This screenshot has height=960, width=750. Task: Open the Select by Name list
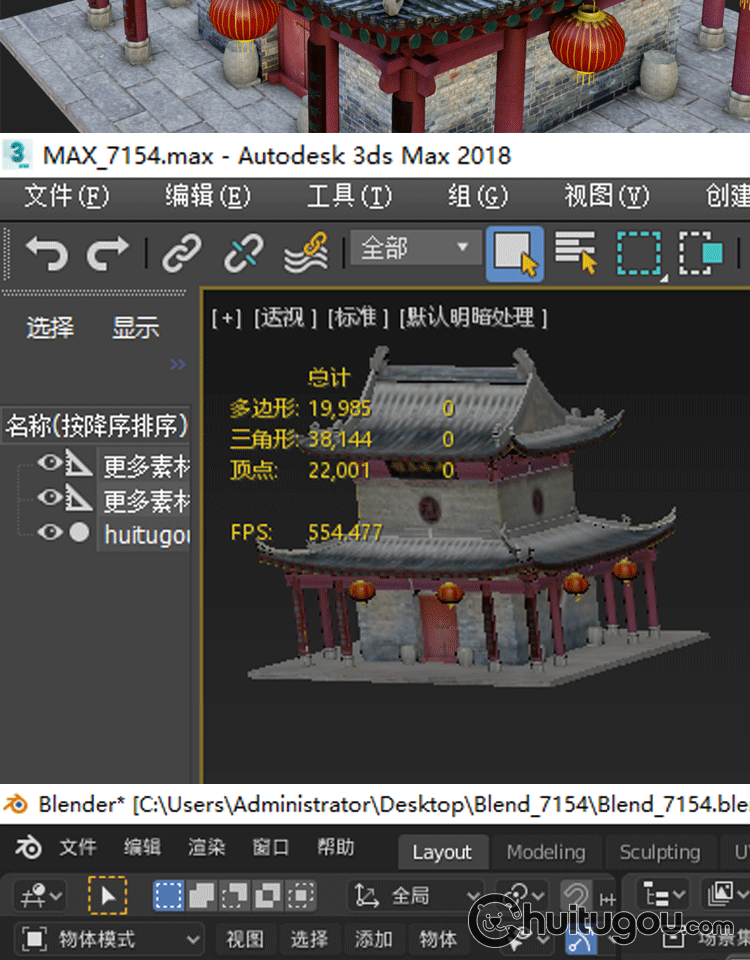point(575,253)
